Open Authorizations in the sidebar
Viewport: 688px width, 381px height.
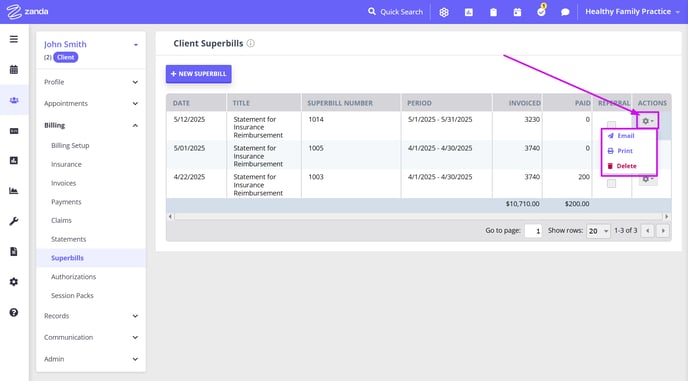[73, 277]
